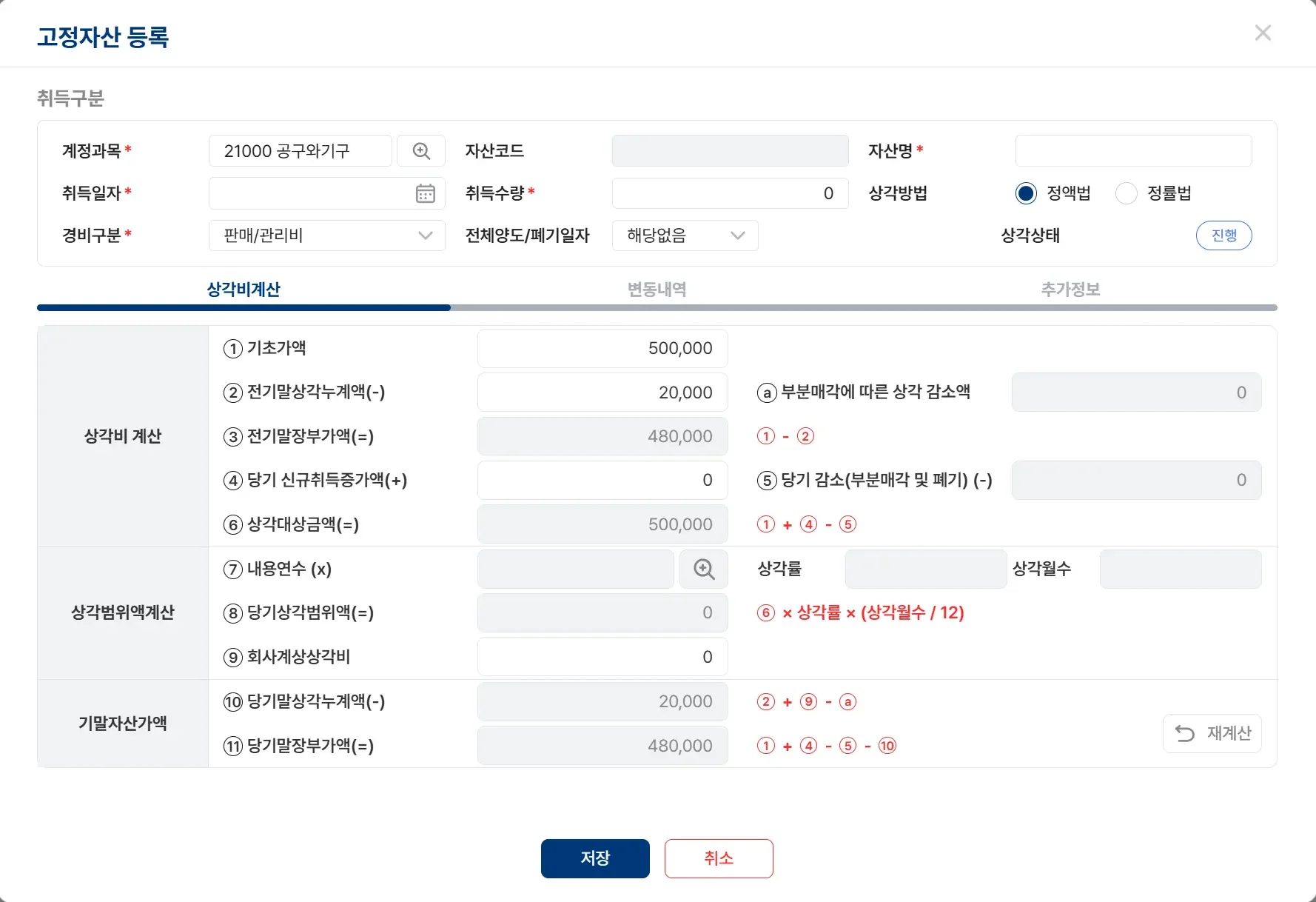Click the 자산명 input field
Image resolution: width=1316 pixels, height=902 pixels.
1132,150
